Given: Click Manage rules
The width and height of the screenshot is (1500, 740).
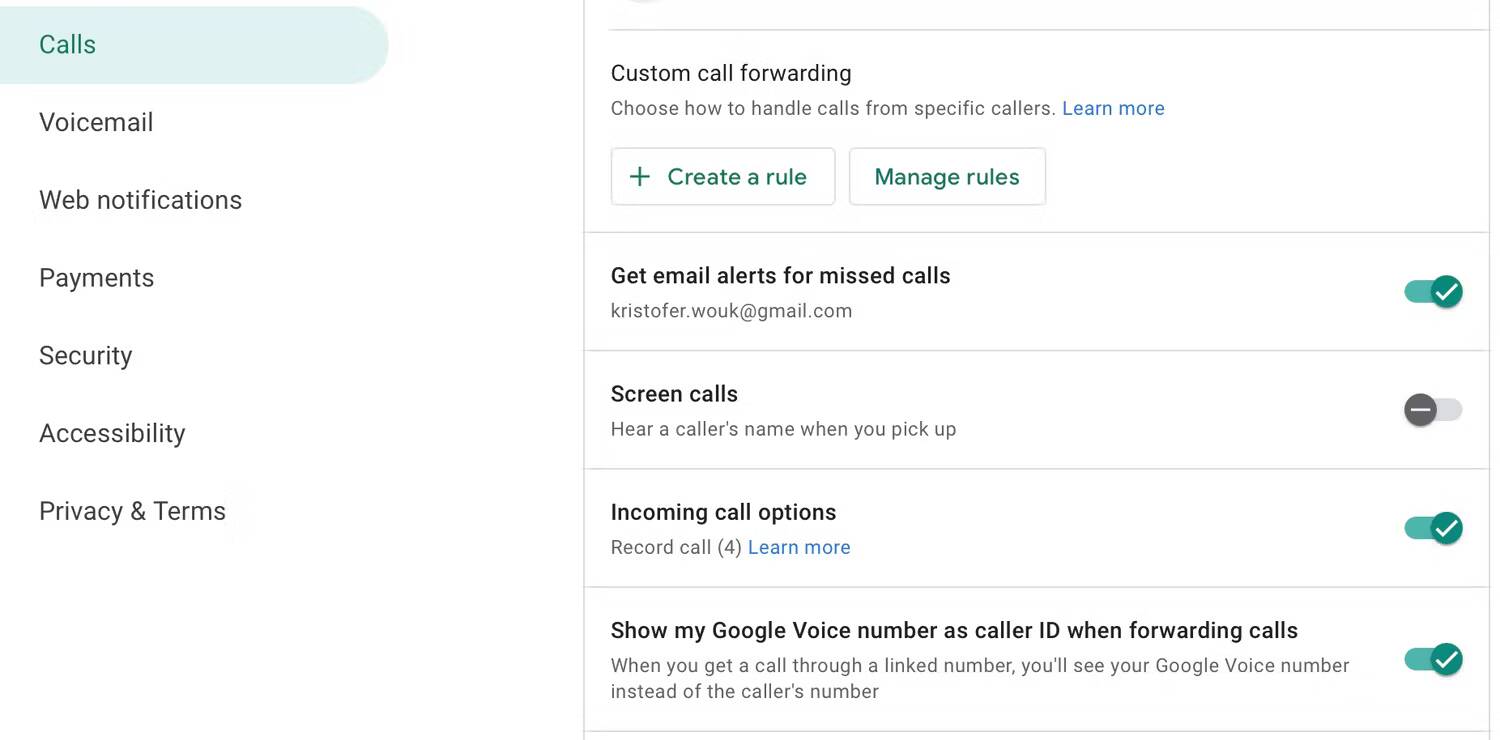Looking at the screenshot, I should tap(946, 176).
